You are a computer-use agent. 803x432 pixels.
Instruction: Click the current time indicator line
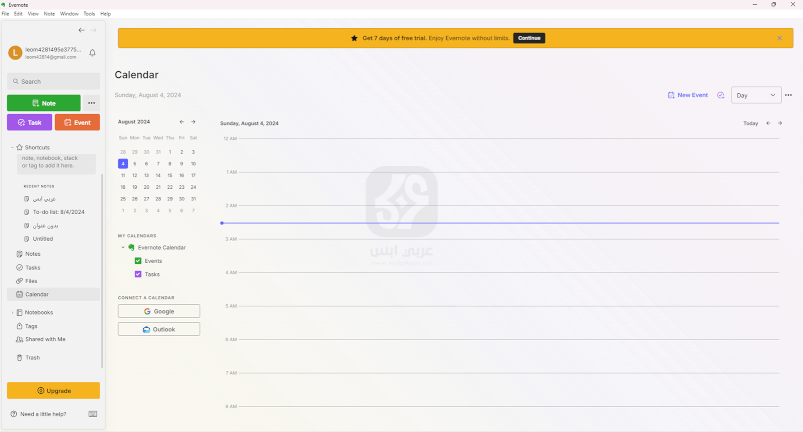[500, 223]
